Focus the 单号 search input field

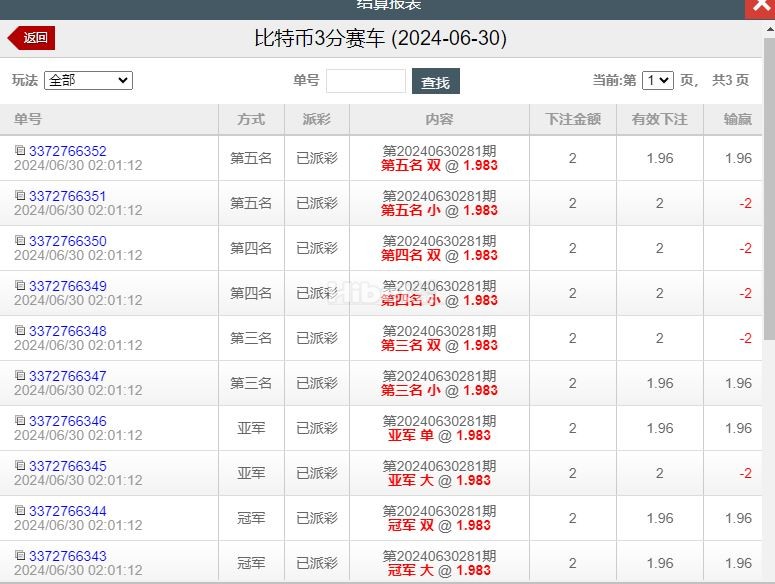tap(366, 81)
